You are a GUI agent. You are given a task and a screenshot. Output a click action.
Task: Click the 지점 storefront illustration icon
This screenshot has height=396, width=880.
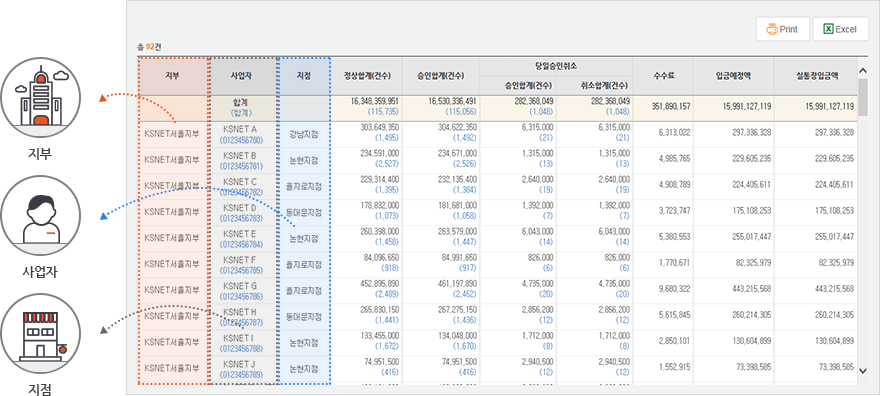click(x=40, y=333)
